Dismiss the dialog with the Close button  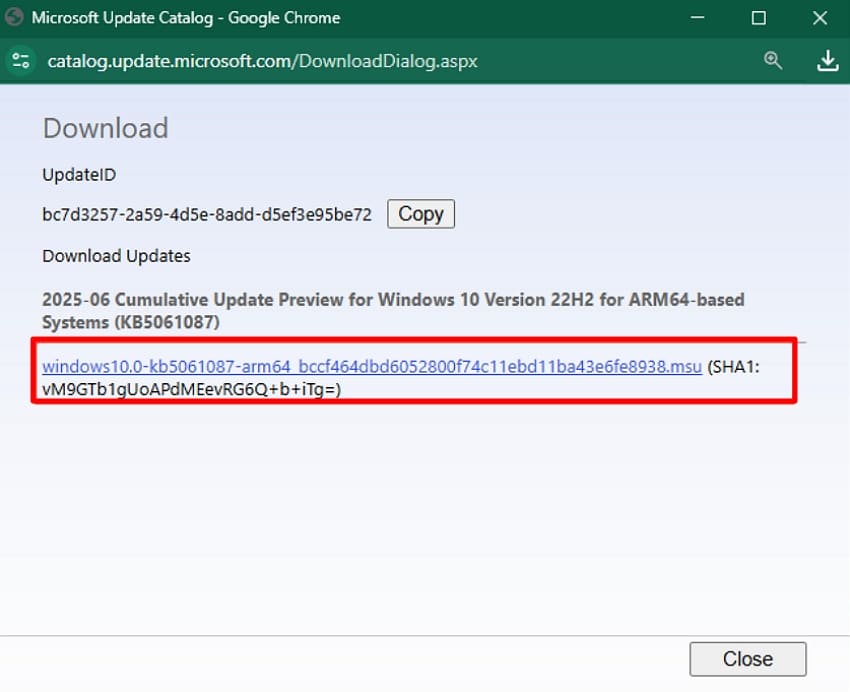(x=747, y=658)
